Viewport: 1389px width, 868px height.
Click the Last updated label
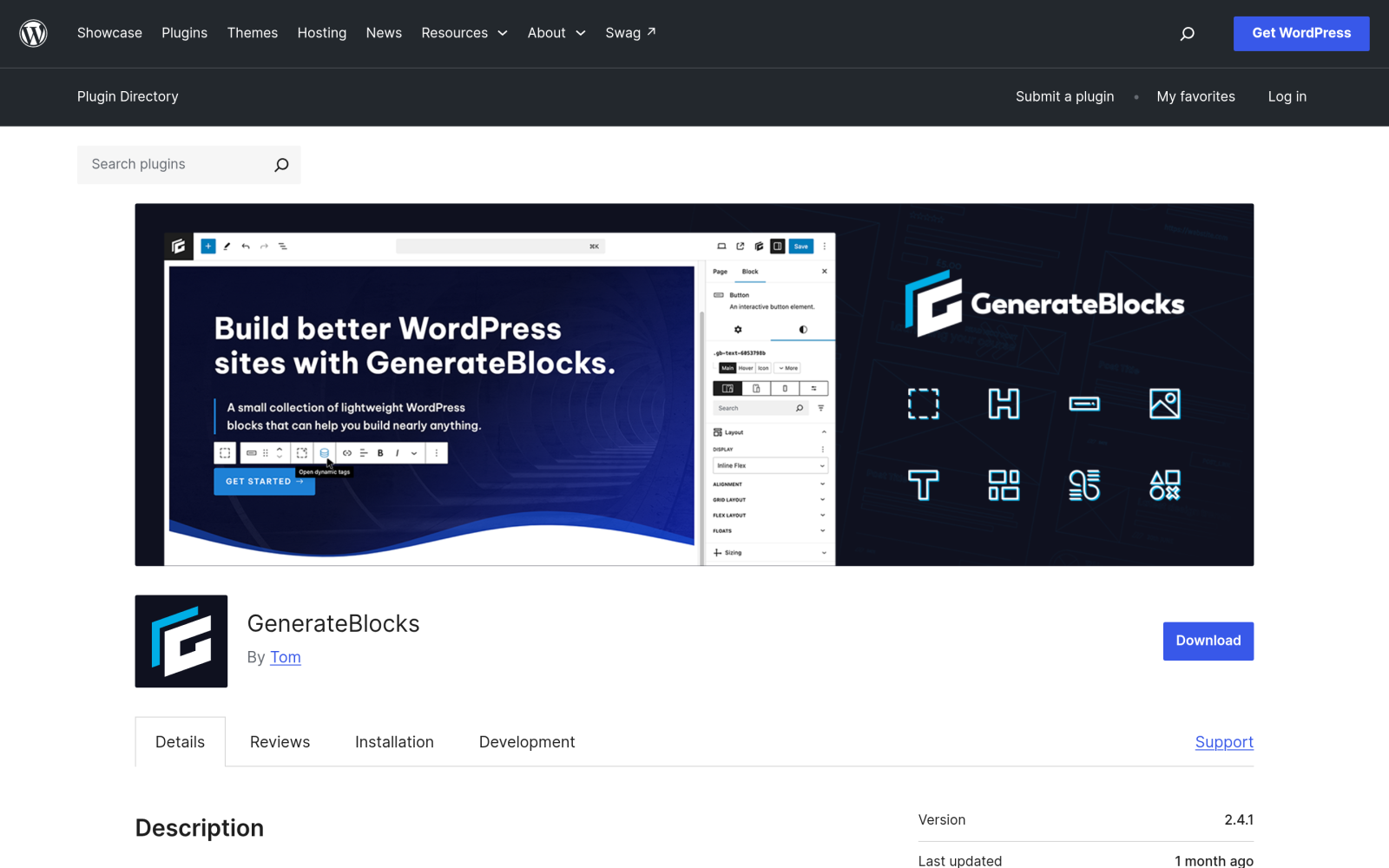(960, 860)
